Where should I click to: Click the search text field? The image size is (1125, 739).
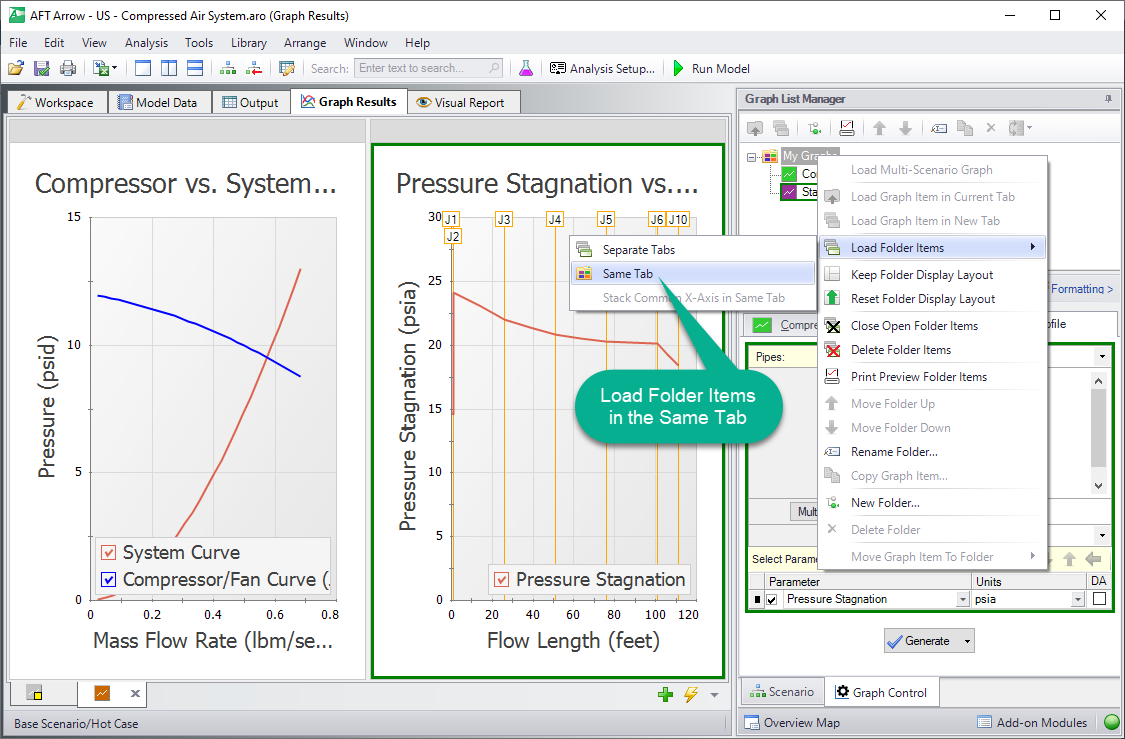(428, 68)
